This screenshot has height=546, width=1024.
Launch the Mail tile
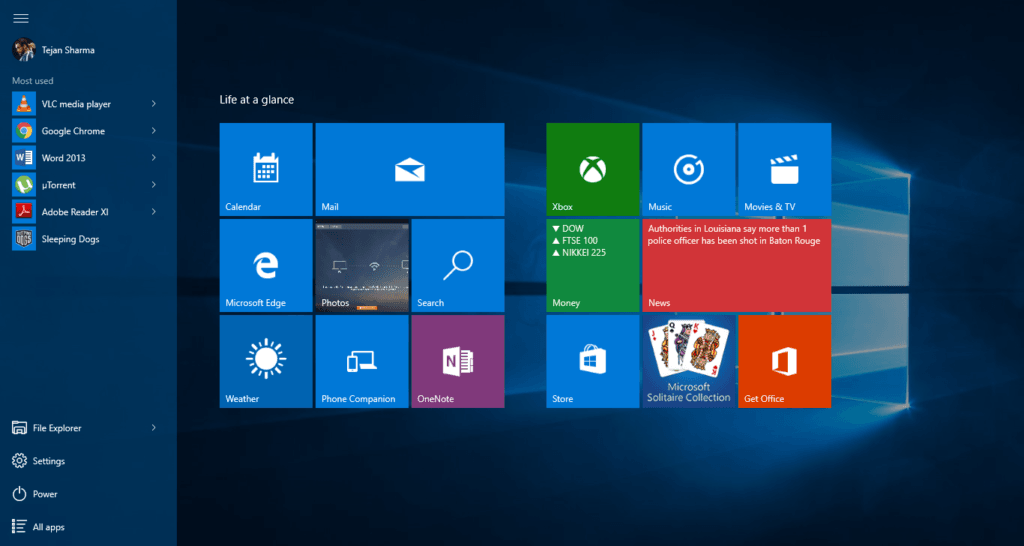[x=409, y=169]
